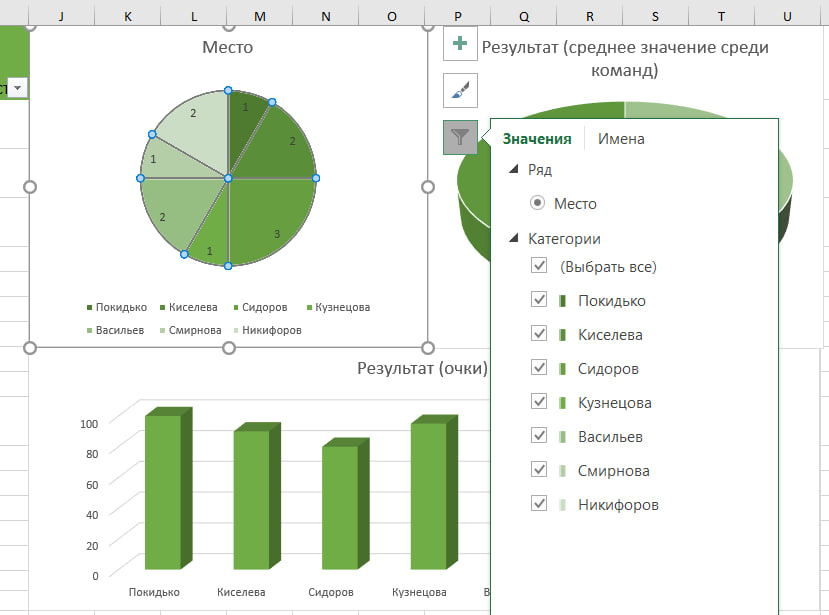This screenshot has width=829, height=615.
Task: Collapse the Ряд section
Action: (x=514, y=170)
